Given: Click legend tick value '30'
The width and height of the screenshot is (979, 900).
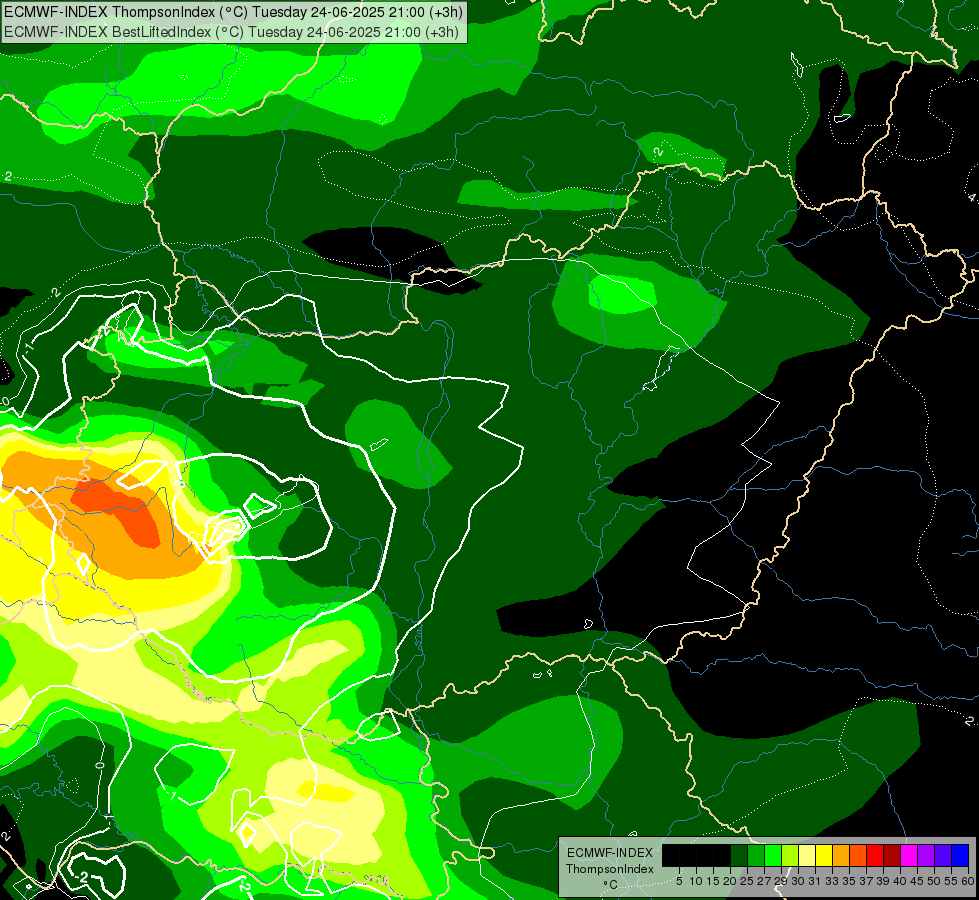Looking at the screenshot, I should (x=798, y=881).
